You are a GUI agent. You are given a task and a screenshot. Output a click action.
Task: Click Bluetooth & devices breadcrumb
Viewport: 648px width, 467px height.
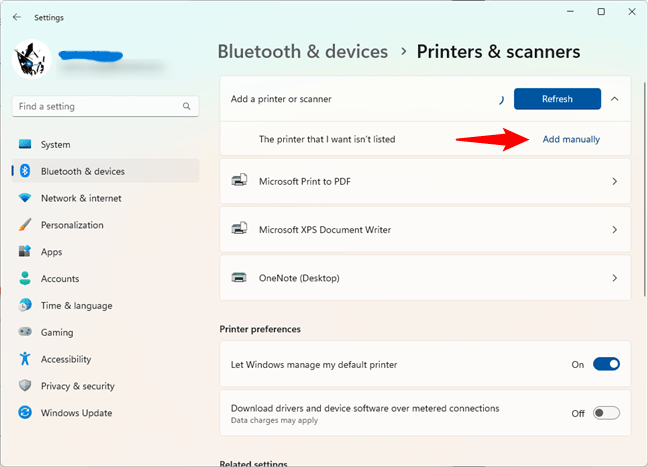pos(303,52)
